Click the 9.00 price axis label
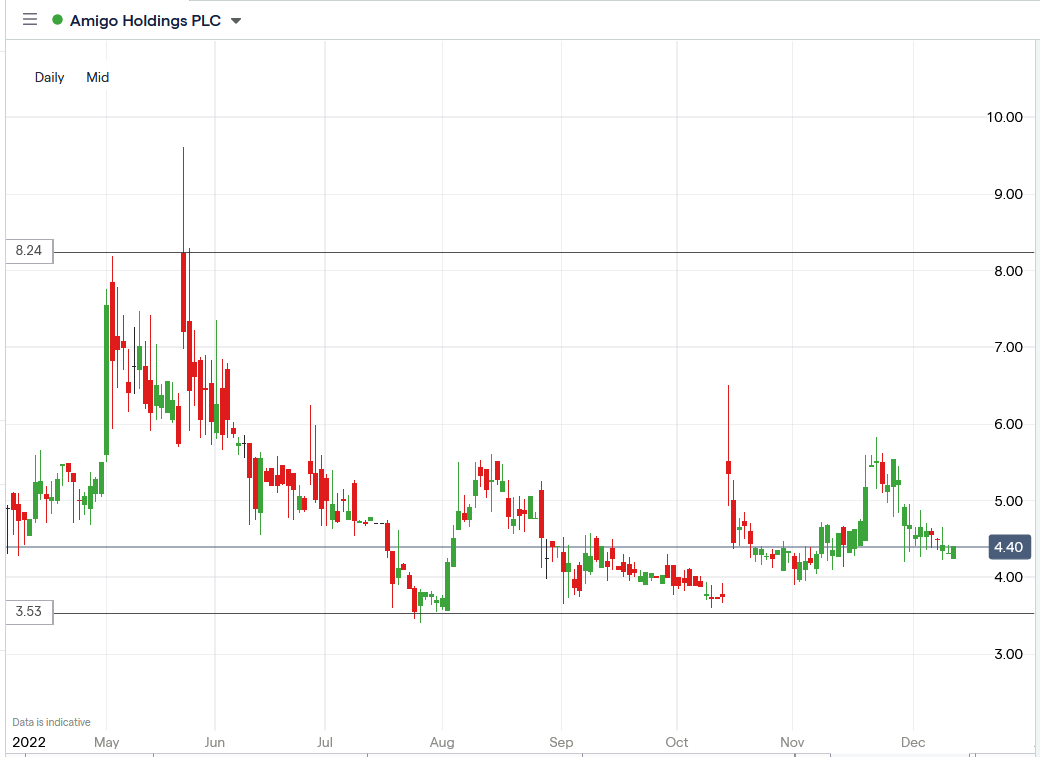1040x757 pixels. pos(1008,194)
